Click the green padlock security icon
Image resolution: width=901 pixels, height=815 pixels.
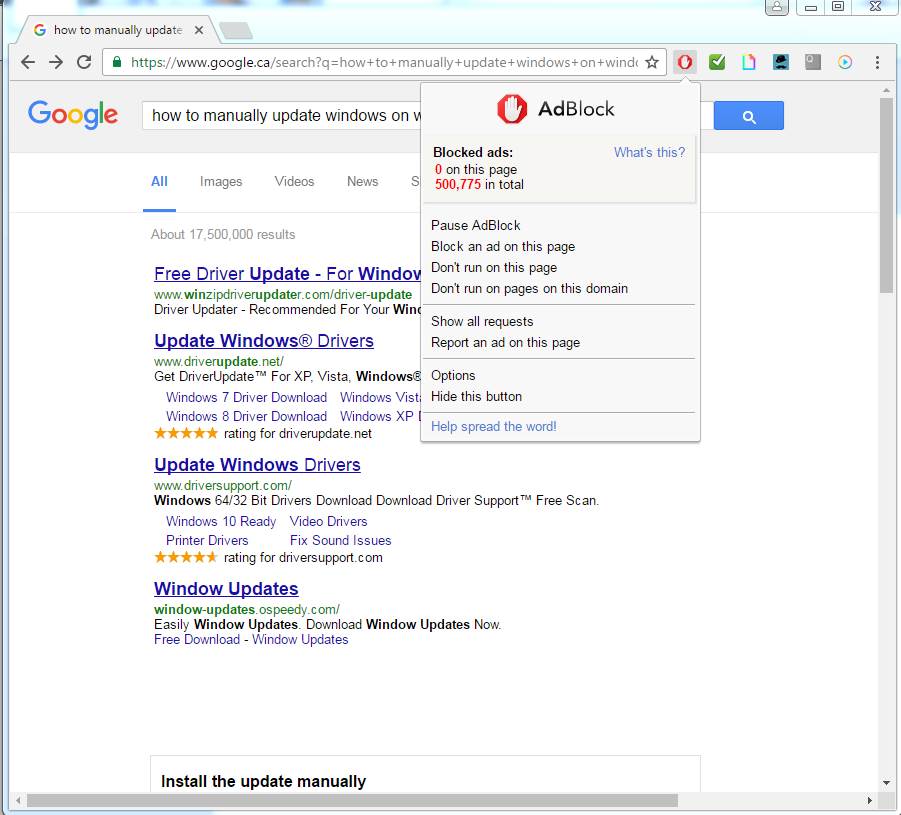tap(117, 62)
